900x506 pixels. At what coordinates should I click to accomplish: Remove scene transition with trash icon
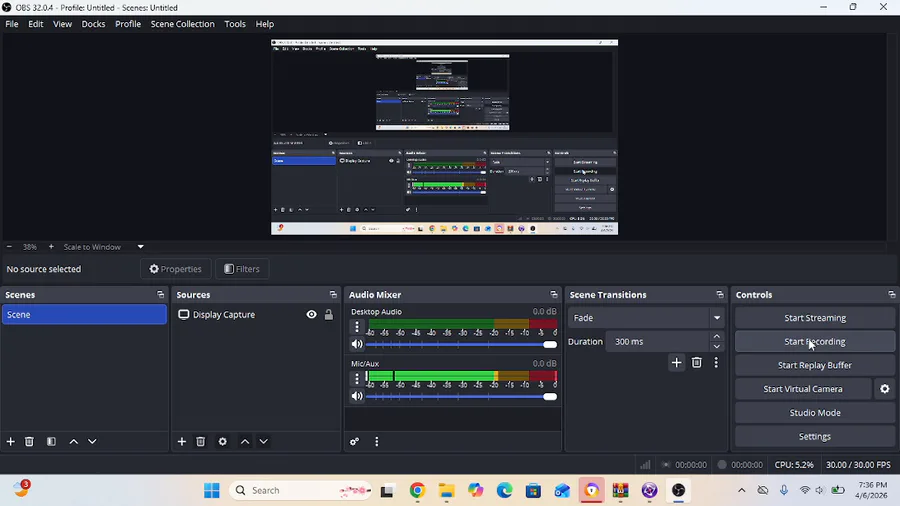point(696,363)
